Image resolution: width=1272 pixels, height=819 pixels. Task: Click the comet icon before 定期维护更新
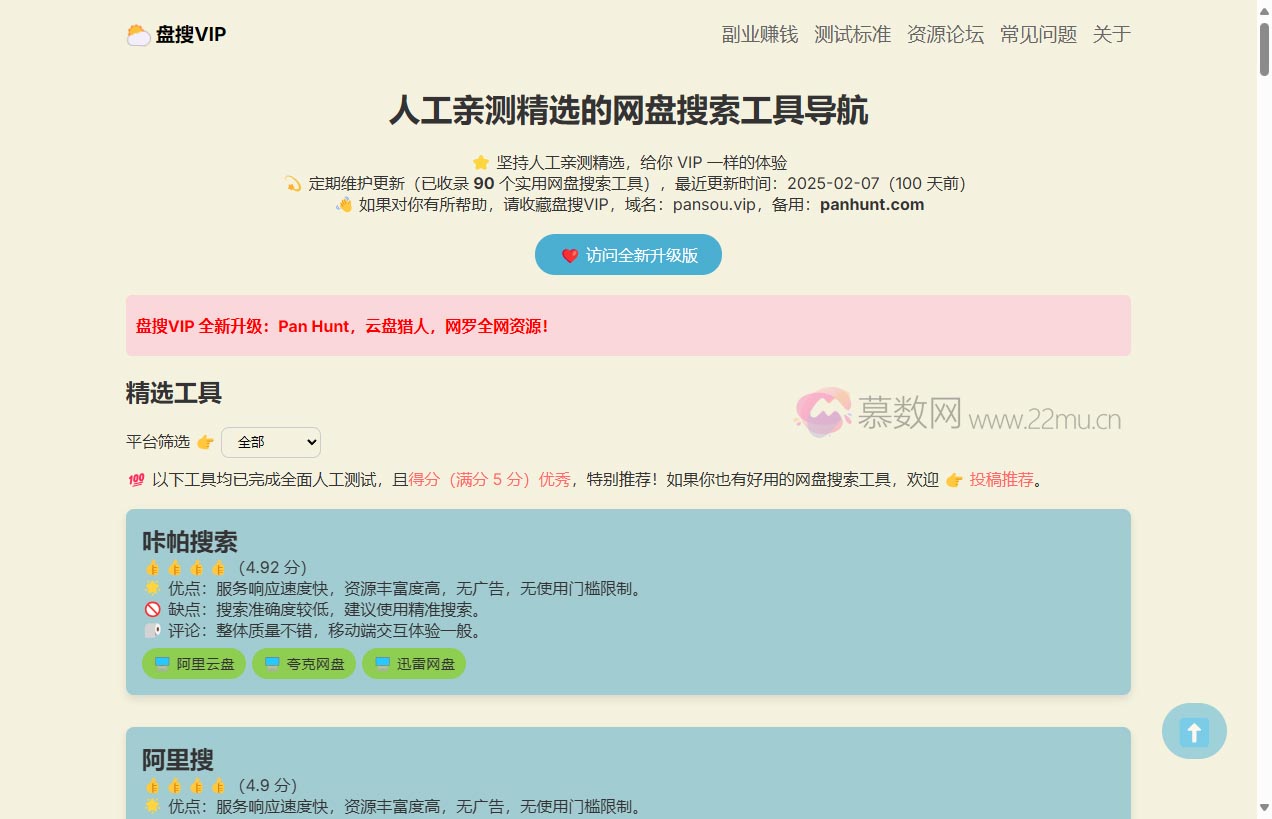(293, 182)
